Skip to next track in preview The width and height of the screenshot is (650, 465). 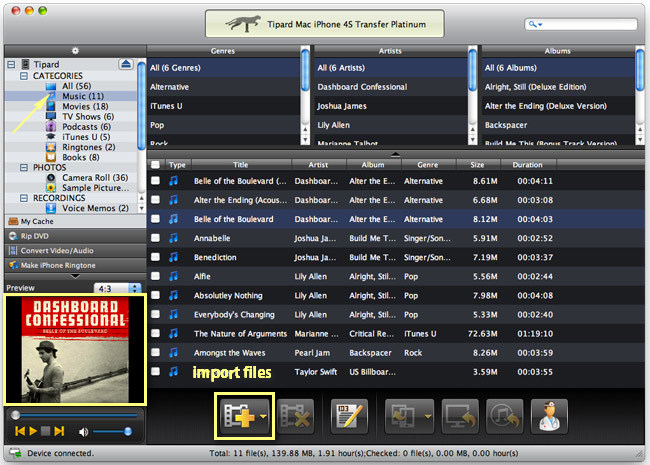[x=59, y=431]
